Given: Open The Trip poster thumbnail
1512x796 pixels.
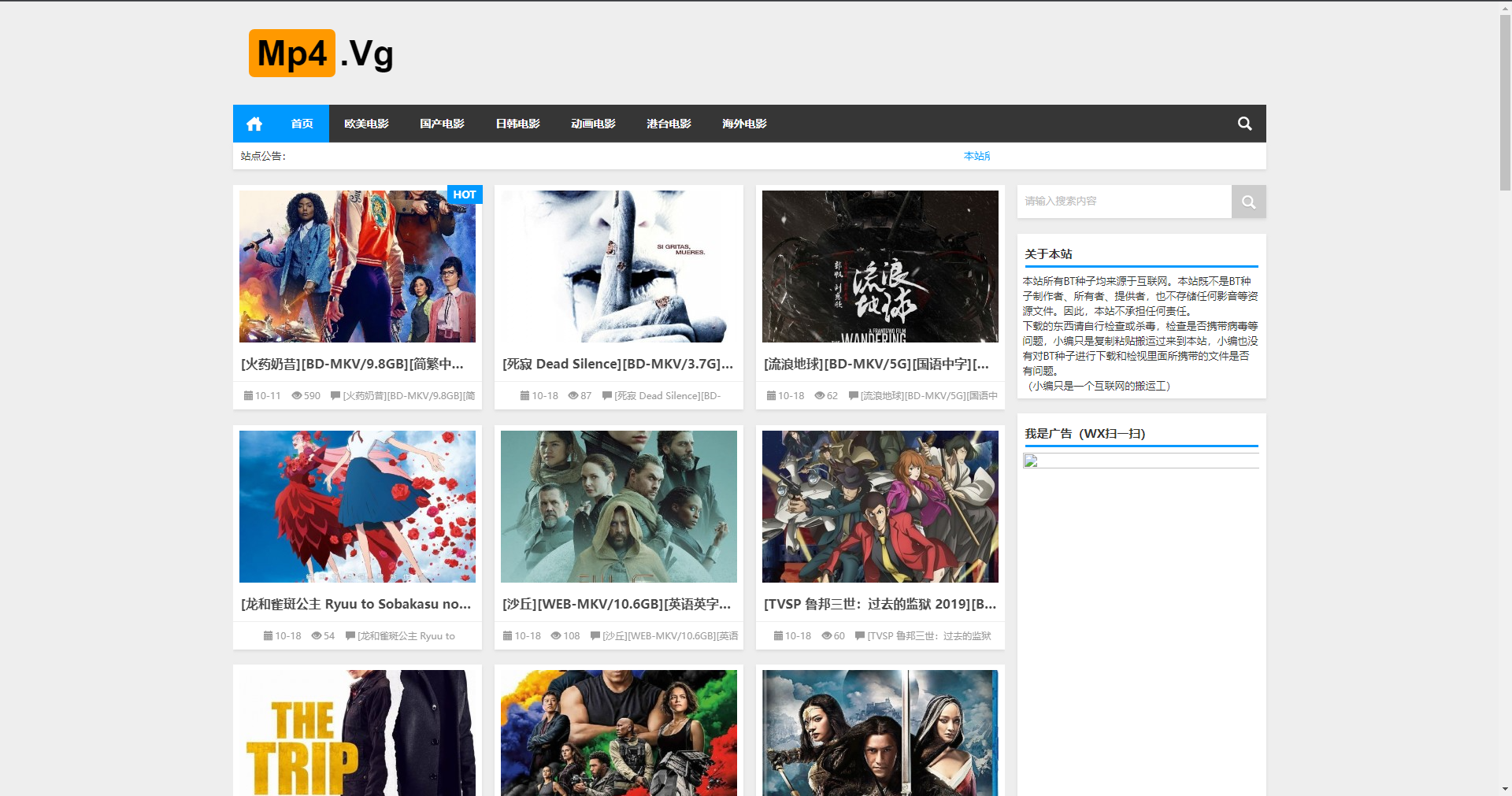Looking at the screenshot, I should [358, 733].
